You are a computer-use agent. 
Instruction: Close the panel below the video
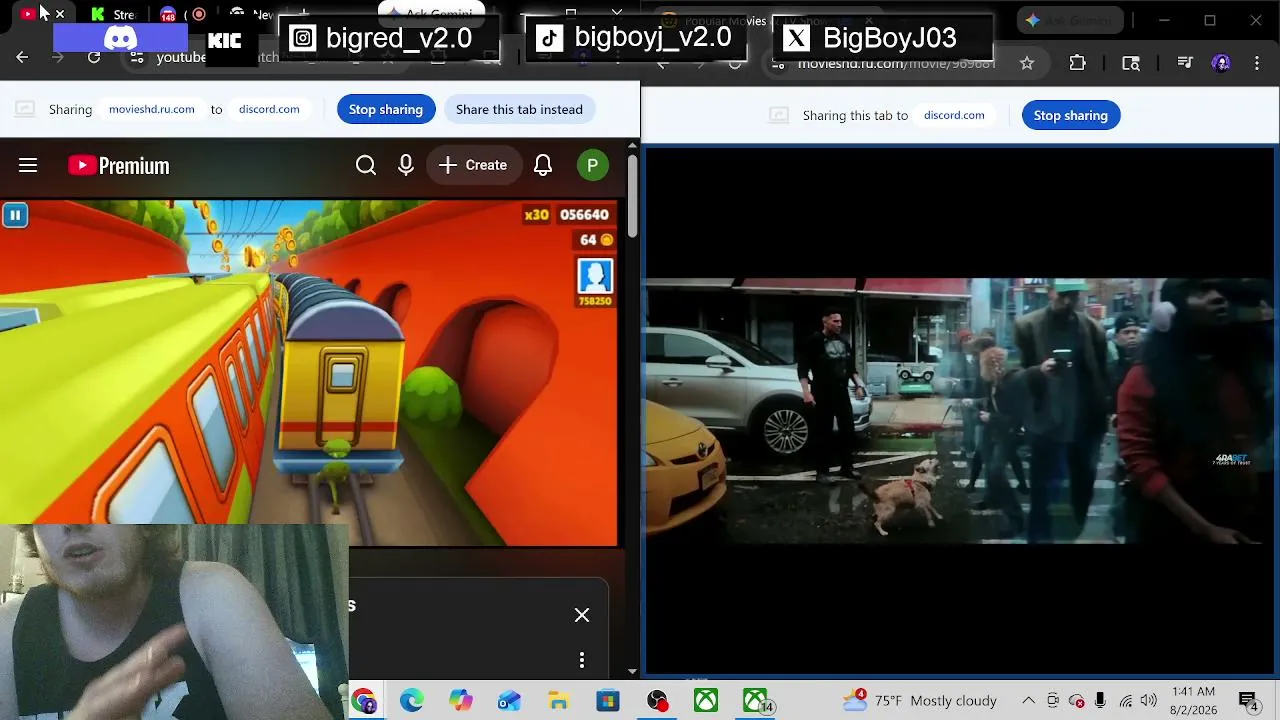(x=582, y=615)
